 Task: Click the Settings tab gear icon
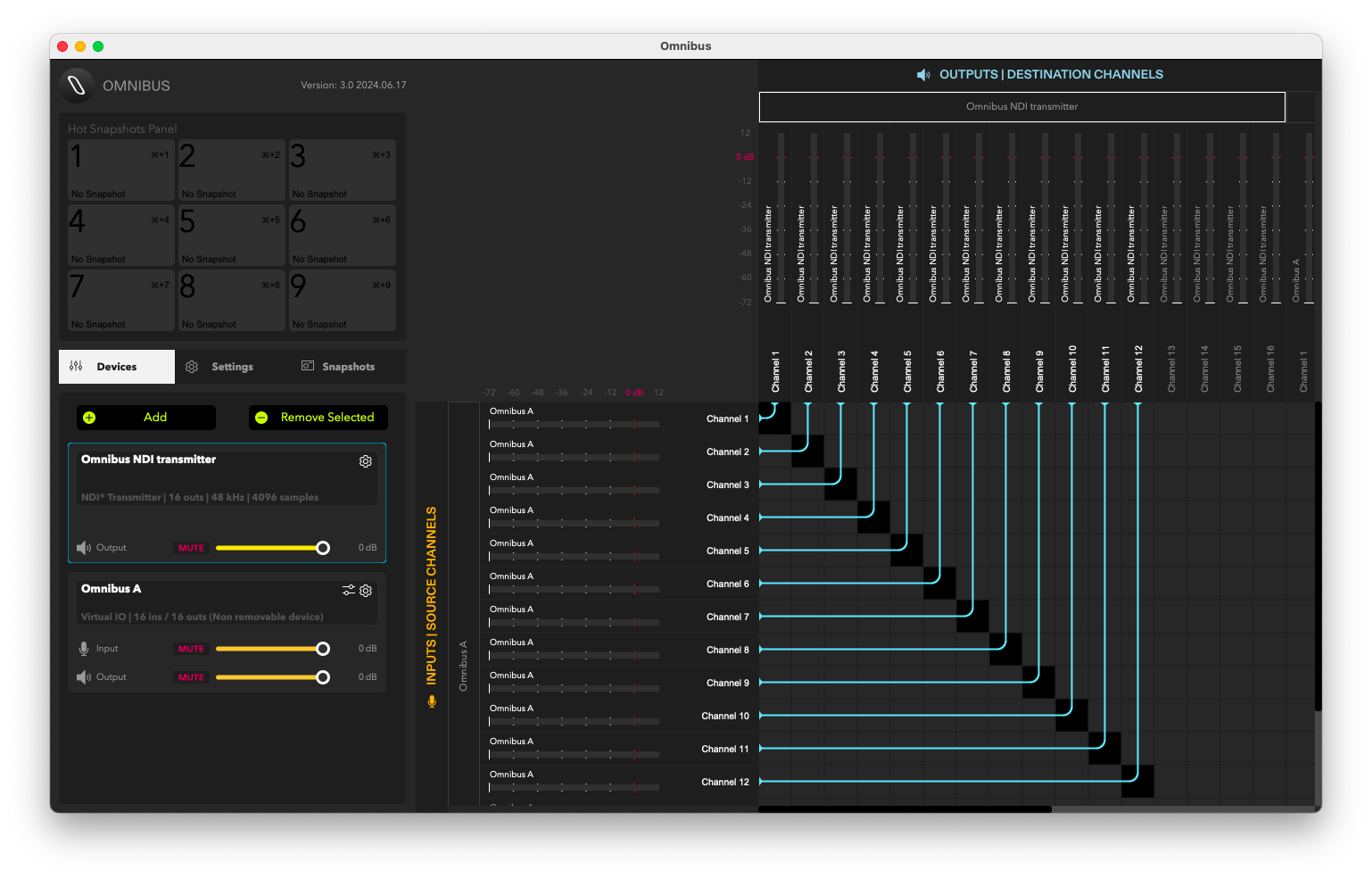(192, 367)
